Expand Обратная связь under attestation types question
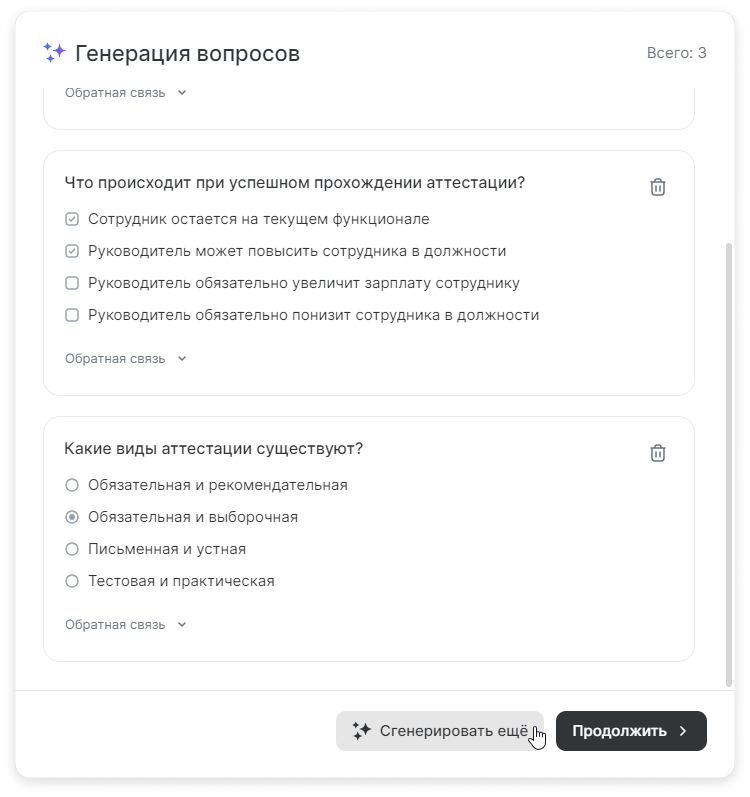Image resolution: width=750 pixels, height=797 pixels. pyautogui.click(x=126, y=625)
